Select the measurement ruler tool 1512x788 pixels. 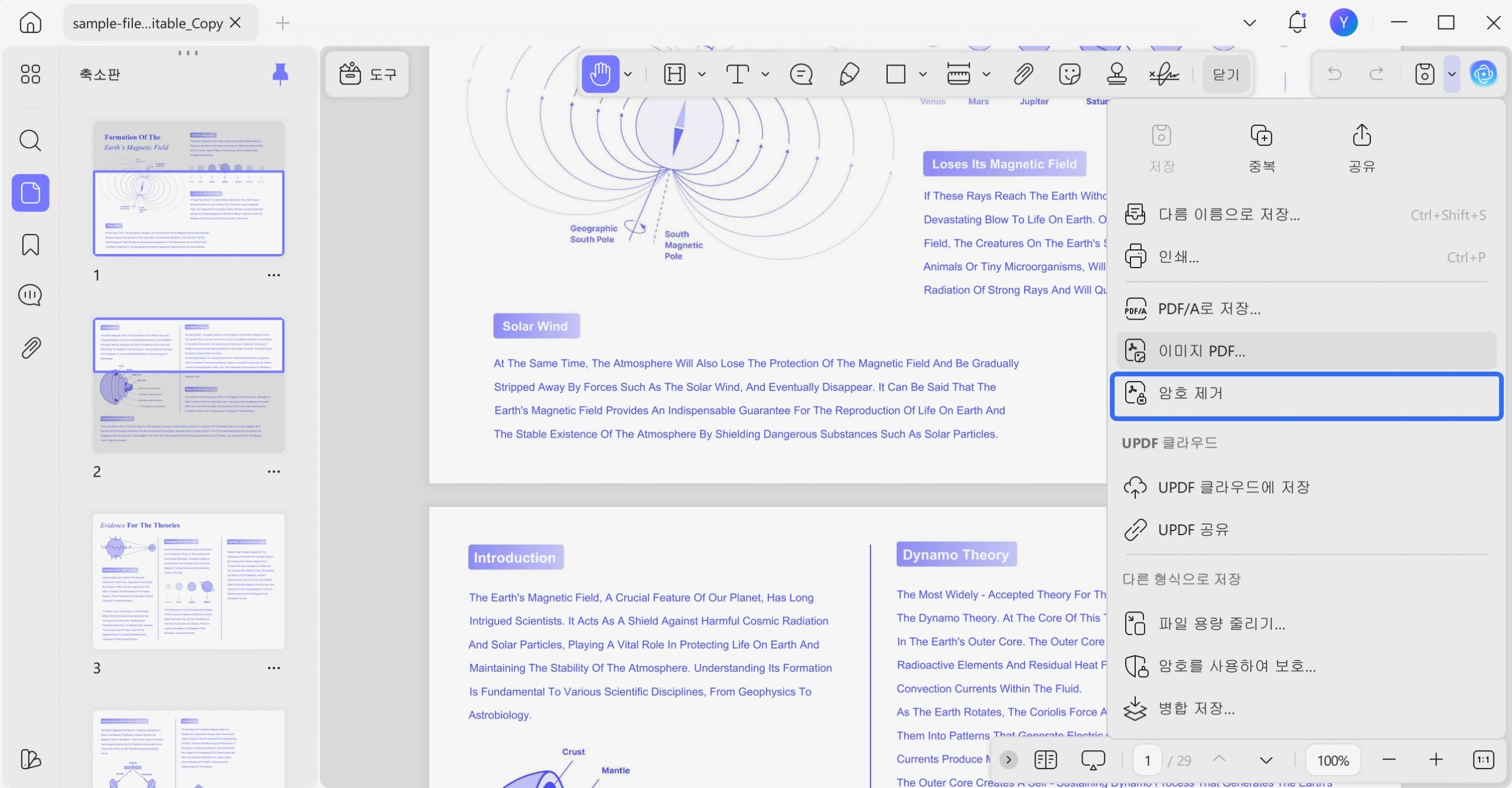[x=958, y=74]
